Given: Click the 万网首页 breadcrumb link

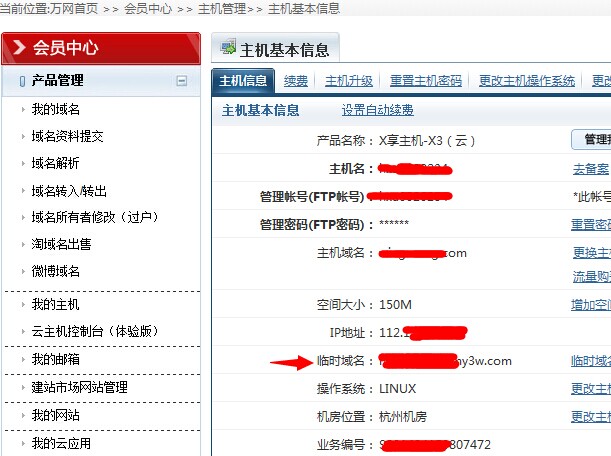Looking at the screenshot, I should click(74, 8).
